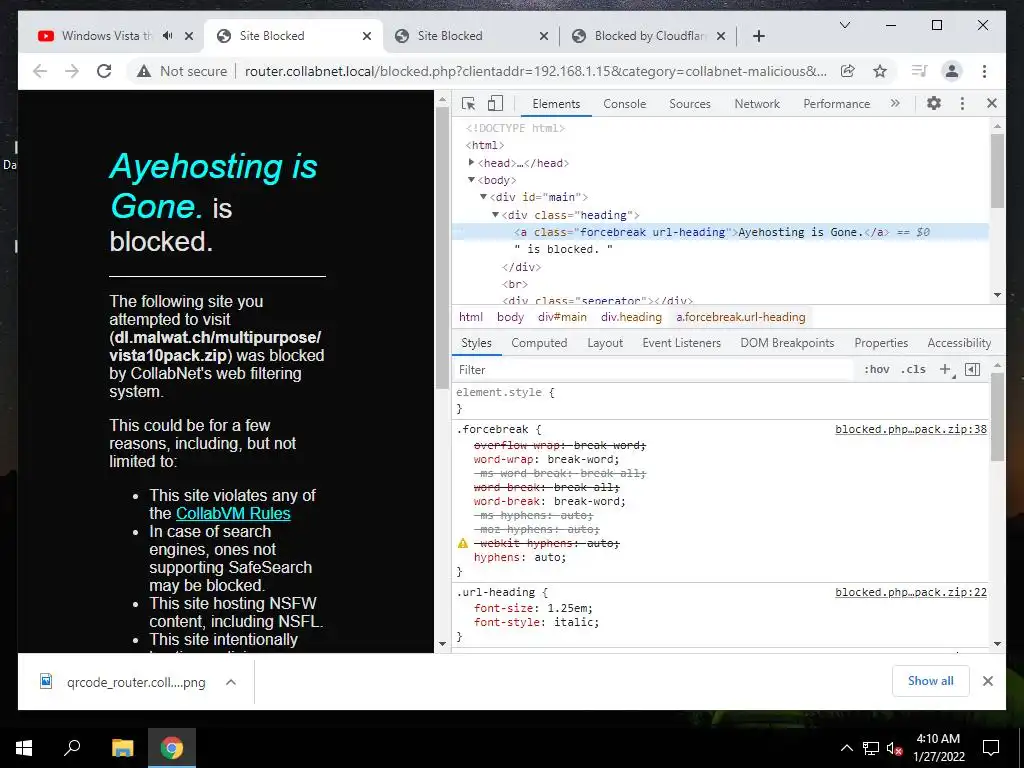Toggle the .cls class editor
The image size is (1024, 768).
click(x=913, y=370)
